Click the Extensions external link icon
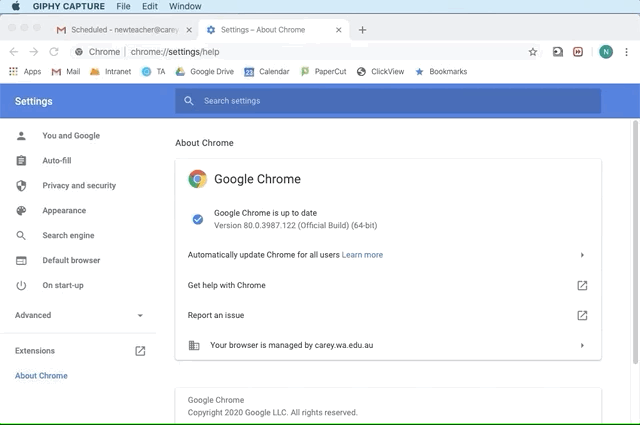Screen dimensions: 640x425 pyautogui.click(x=140, y=351)
